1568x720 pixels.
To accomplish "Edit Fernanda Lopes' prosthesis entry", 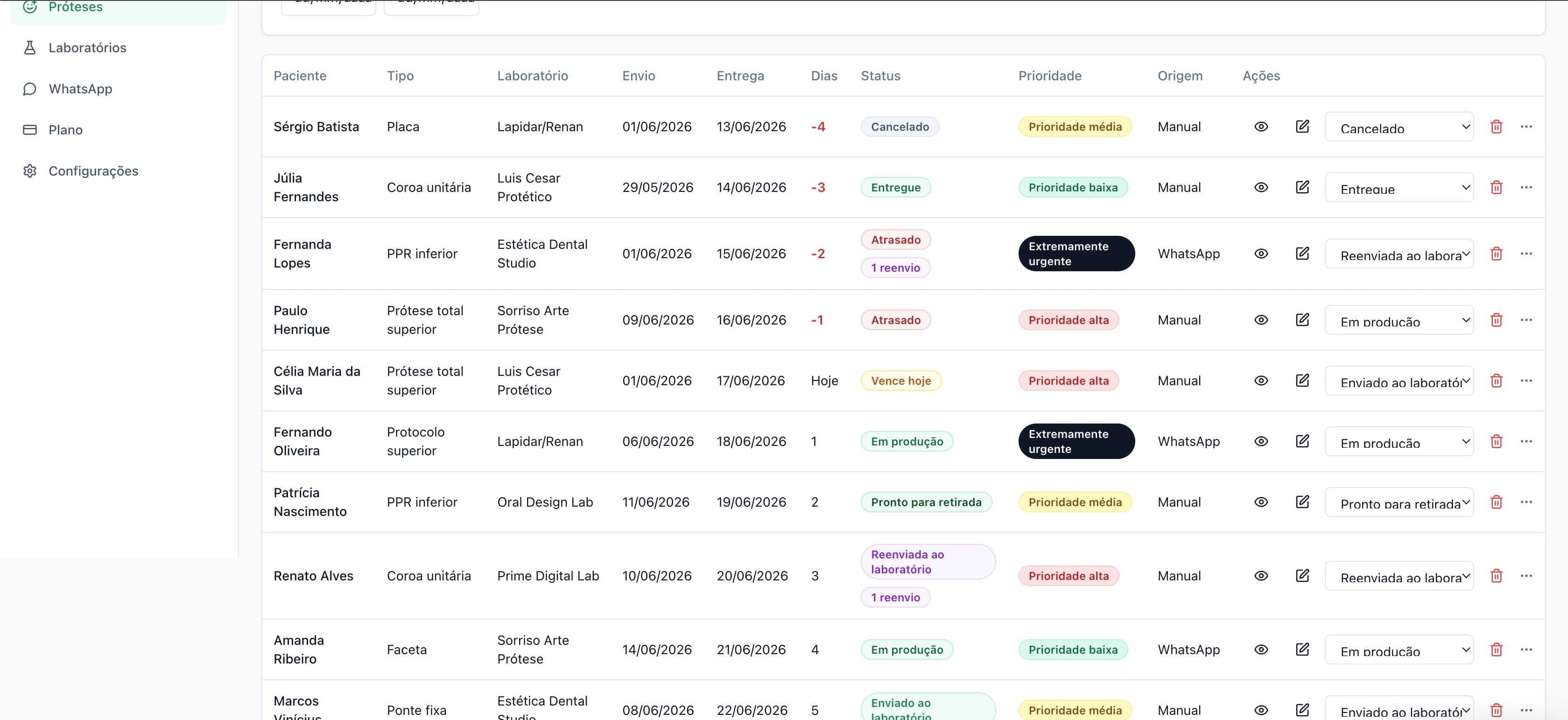I will 1302,254.
